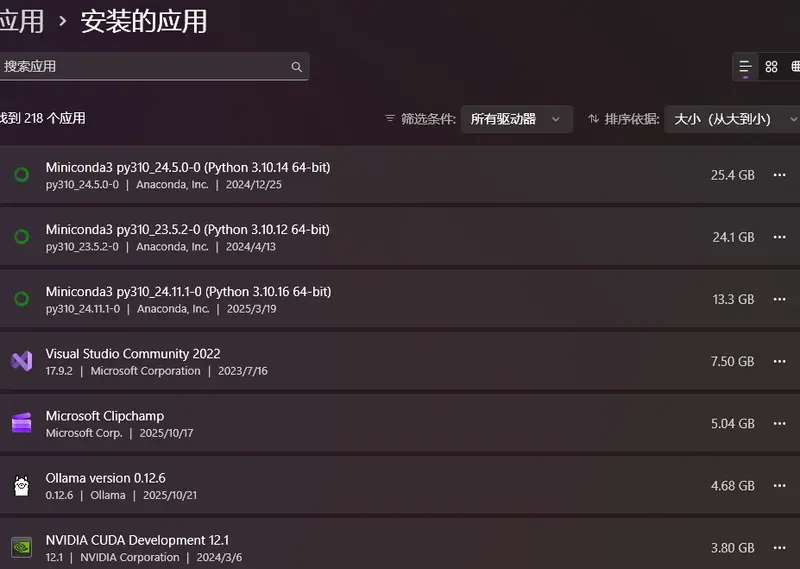Go back to 应用 breadcrumb
The image size is (800, 569).
coord(21,21)
